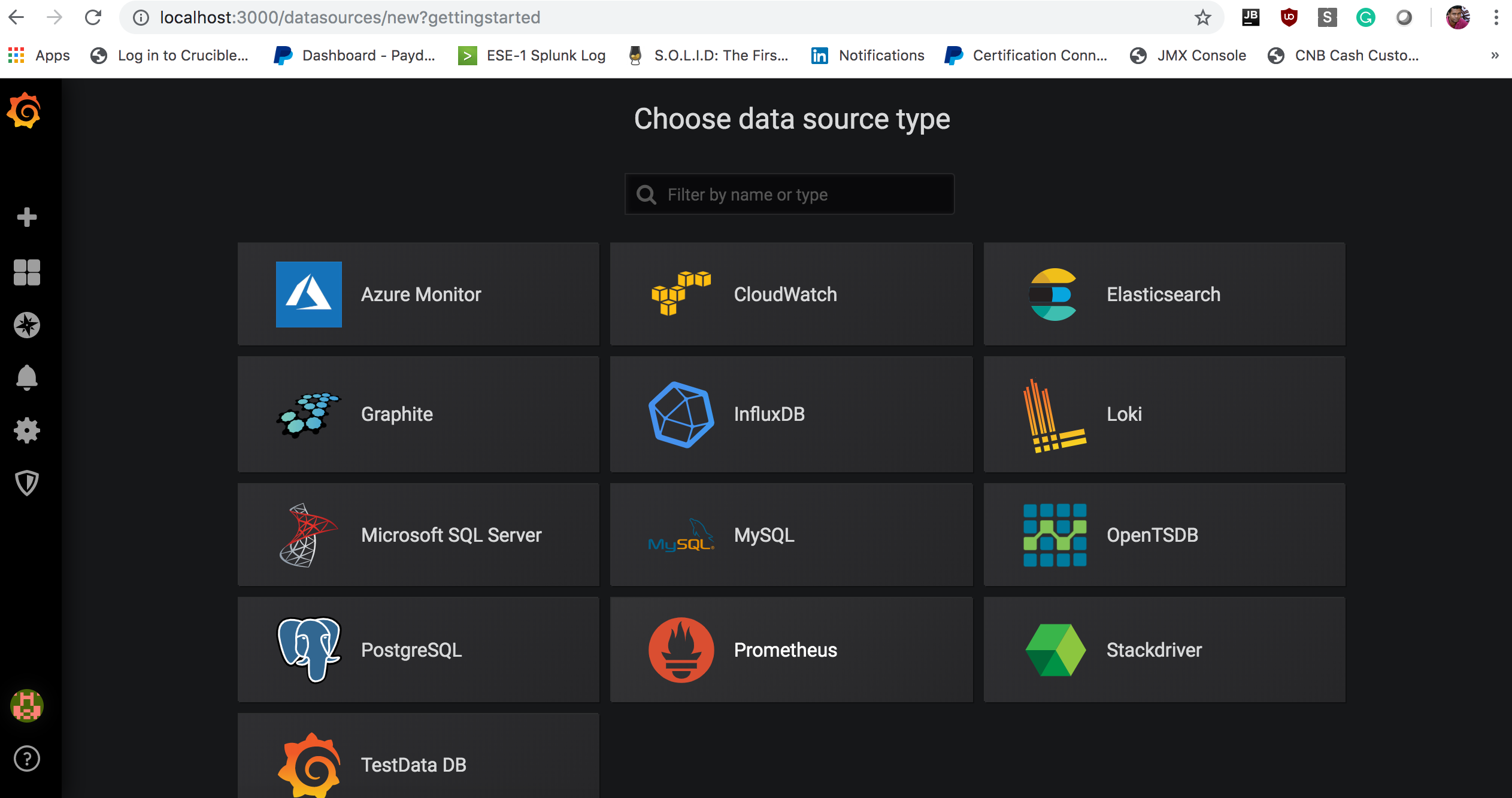Open the Configuration gear icon
The image size is (1512, 798).
click(26, 430)
